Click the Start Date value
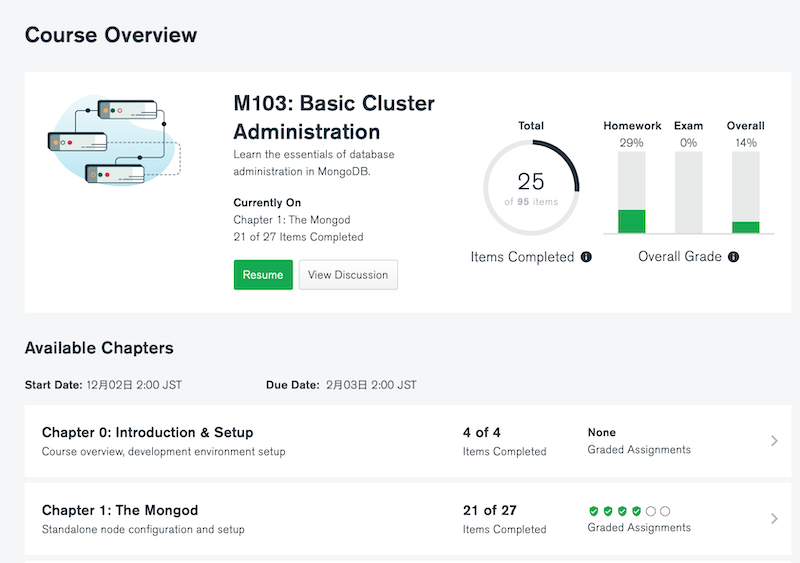Image resolution: width=800 pixels, height=563 pixels. tap(134, 385)
